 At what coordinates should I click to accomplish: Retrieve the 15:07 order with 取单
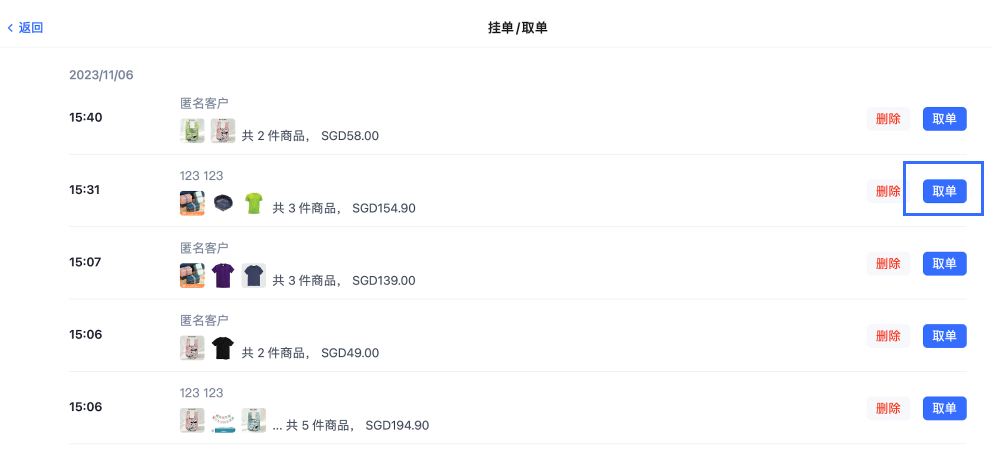click(945, 264)
